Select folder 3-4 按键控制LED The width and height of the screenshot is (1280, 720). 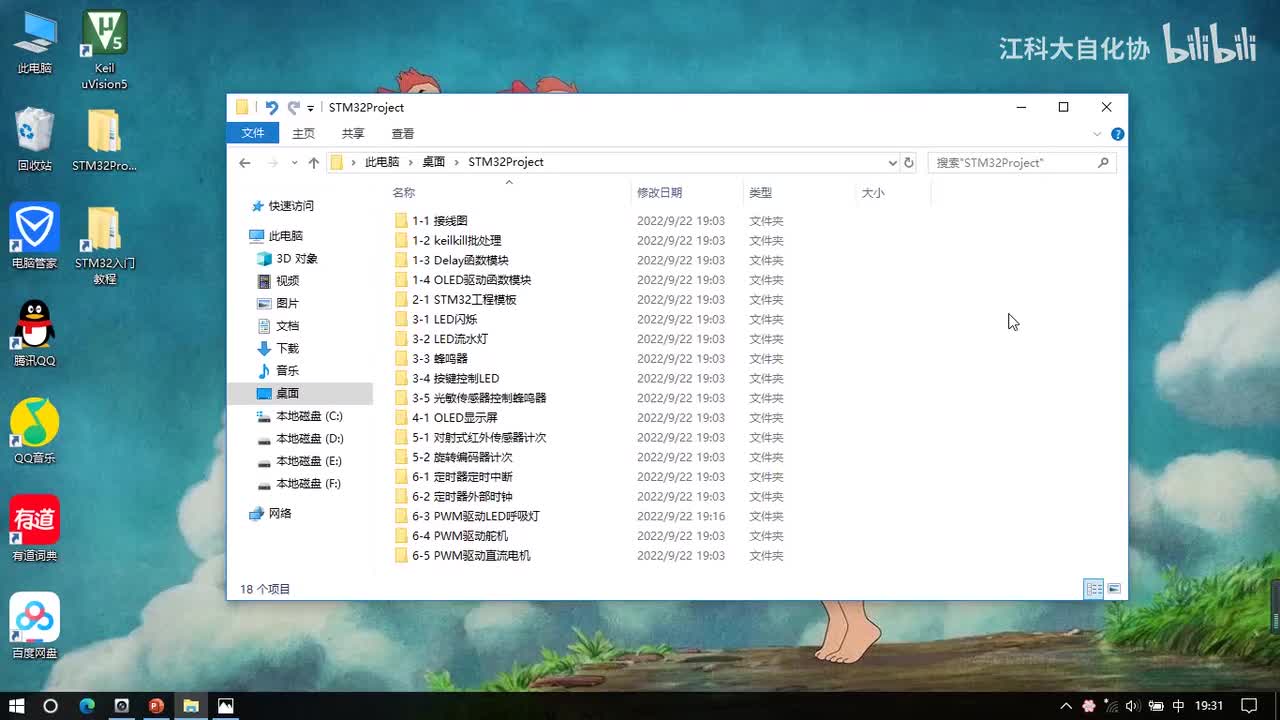click(x=455, y=378)
